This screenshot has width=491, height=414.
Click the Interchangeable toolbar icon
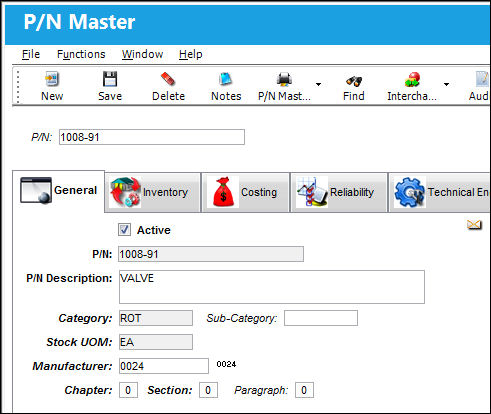coord(412,79)
